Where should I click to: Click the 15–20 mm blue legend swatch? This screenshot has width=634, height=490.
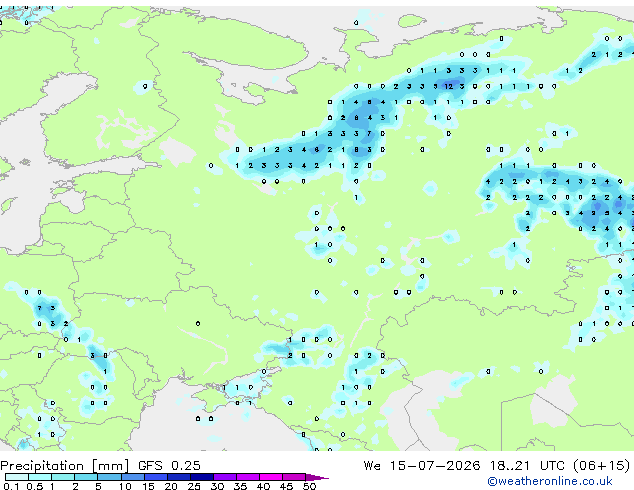155,477
